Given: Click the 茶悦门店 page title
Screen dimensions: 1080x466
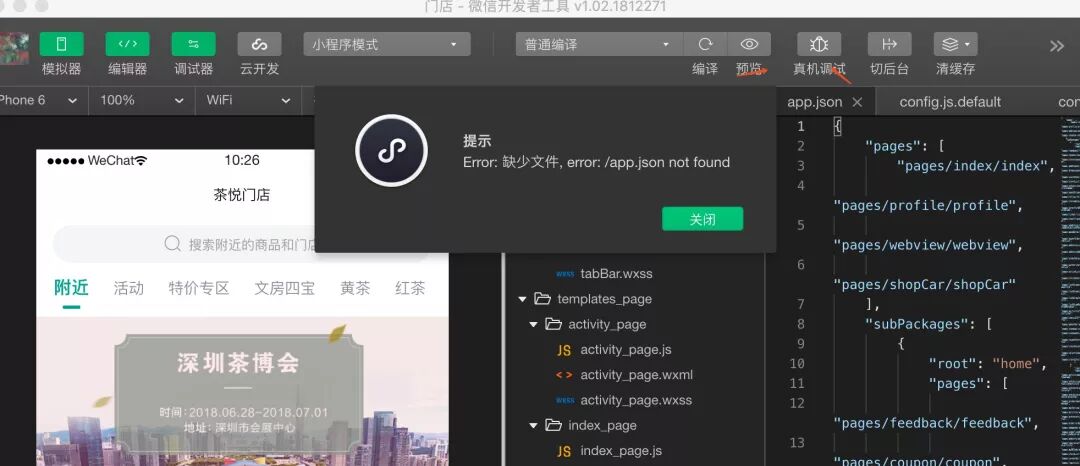Looking at the screenshot, I should tap(242, 195).
